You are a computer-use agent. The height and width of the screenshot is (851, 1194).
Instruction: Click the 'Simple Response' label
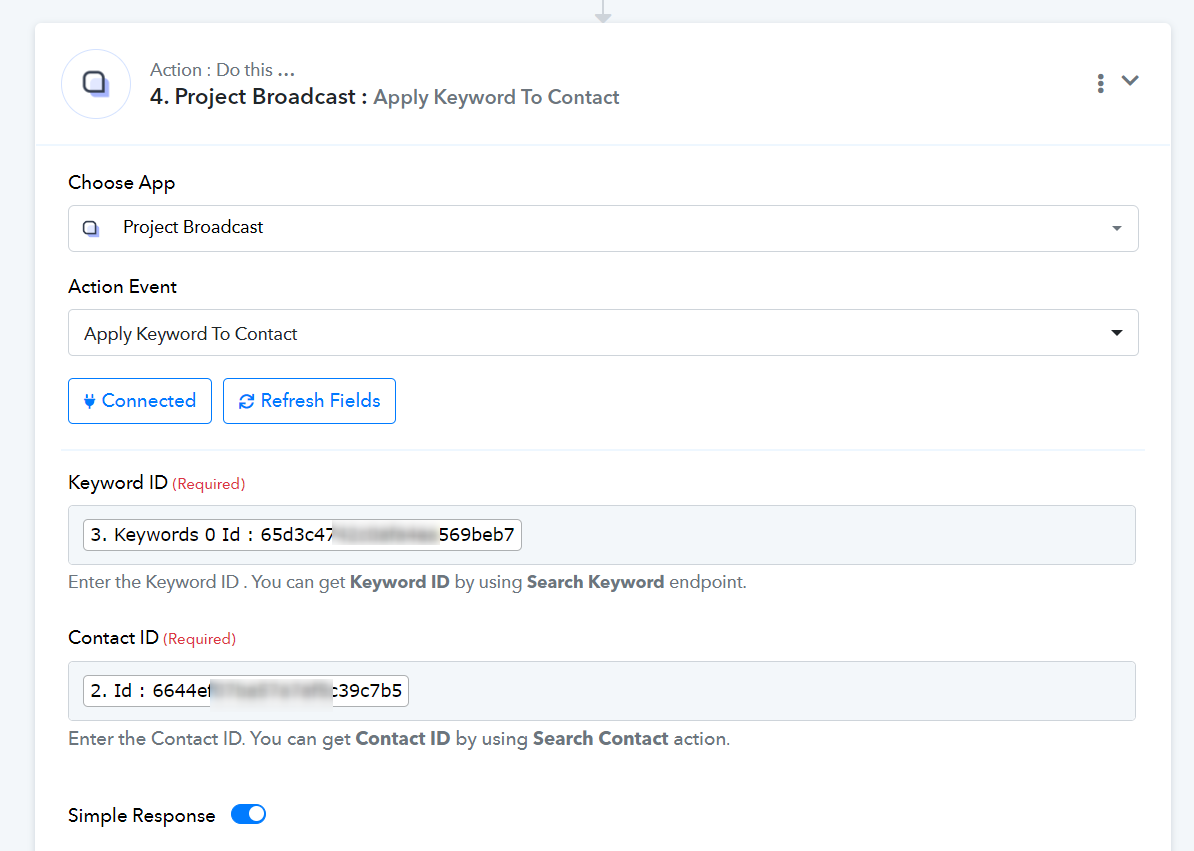[x=142, y=816]
